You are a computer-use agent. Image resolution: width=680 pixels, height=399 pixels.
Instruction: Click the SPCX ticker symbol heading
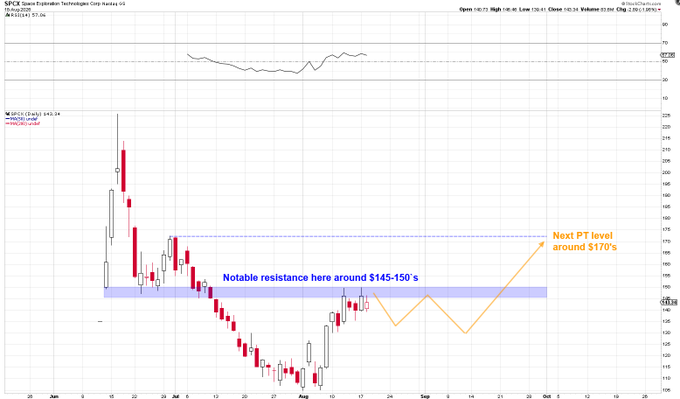tap(13, 3)
